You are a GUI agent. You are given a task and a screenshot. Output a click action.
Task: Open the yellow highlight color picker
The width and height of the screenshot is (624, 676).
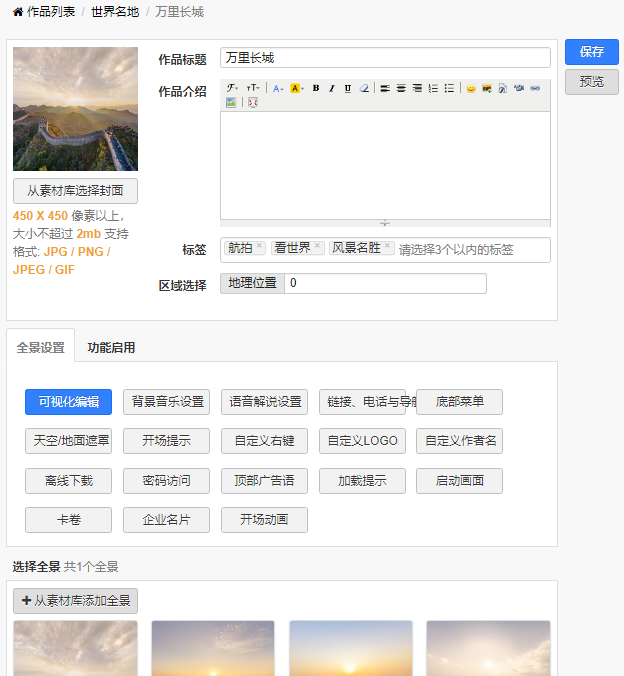[x=297, y=88]
